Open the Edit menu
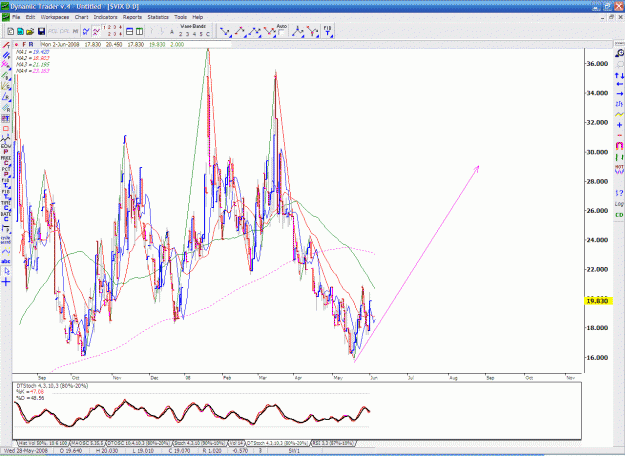Screen dimensions: 625x456 coord(30,17)
